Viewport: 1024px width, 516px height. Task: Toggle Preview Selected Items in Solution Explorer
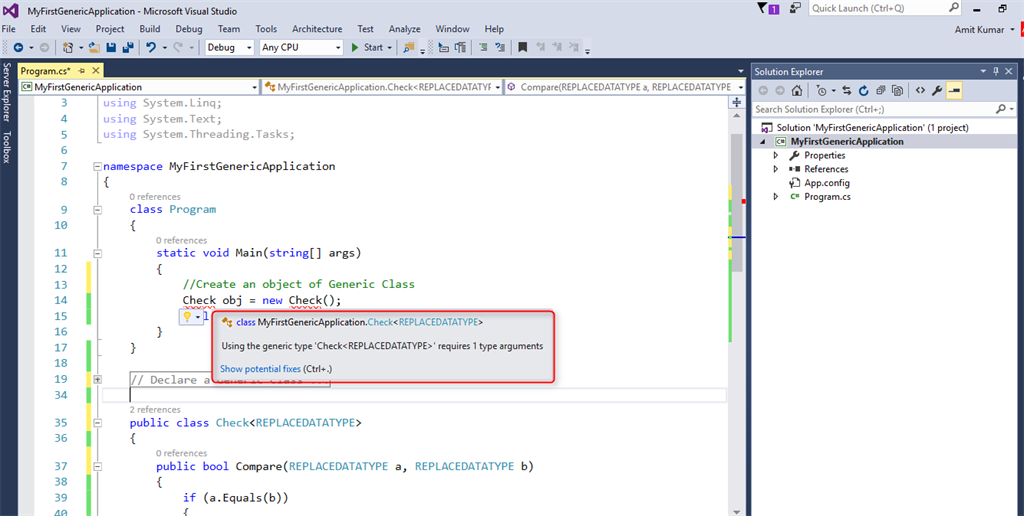tap(954, 91)
